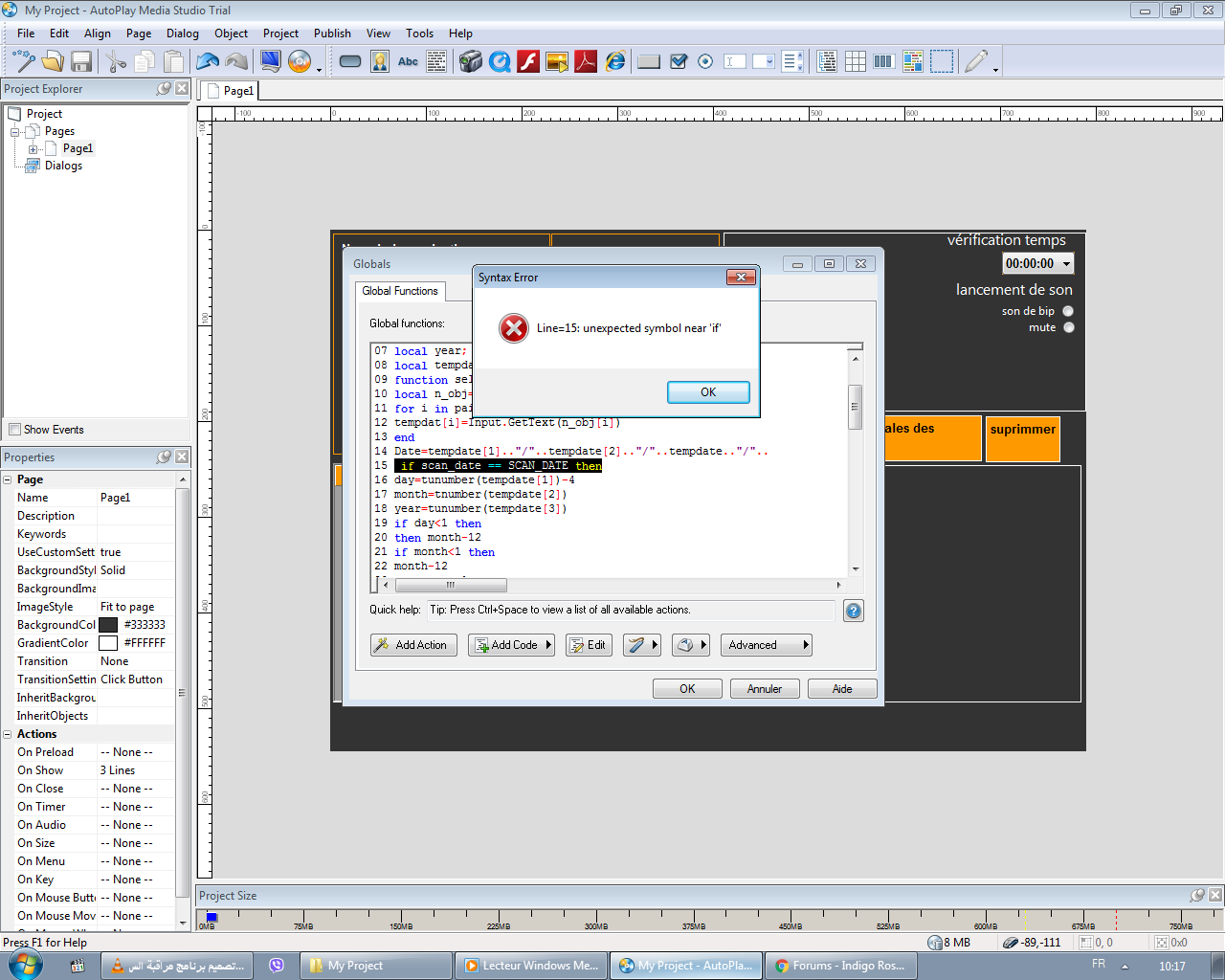Click the Lecteur Windows Media taskbar button
Image resolution: width=1225 pixels, height=980 pixels.
531,965
